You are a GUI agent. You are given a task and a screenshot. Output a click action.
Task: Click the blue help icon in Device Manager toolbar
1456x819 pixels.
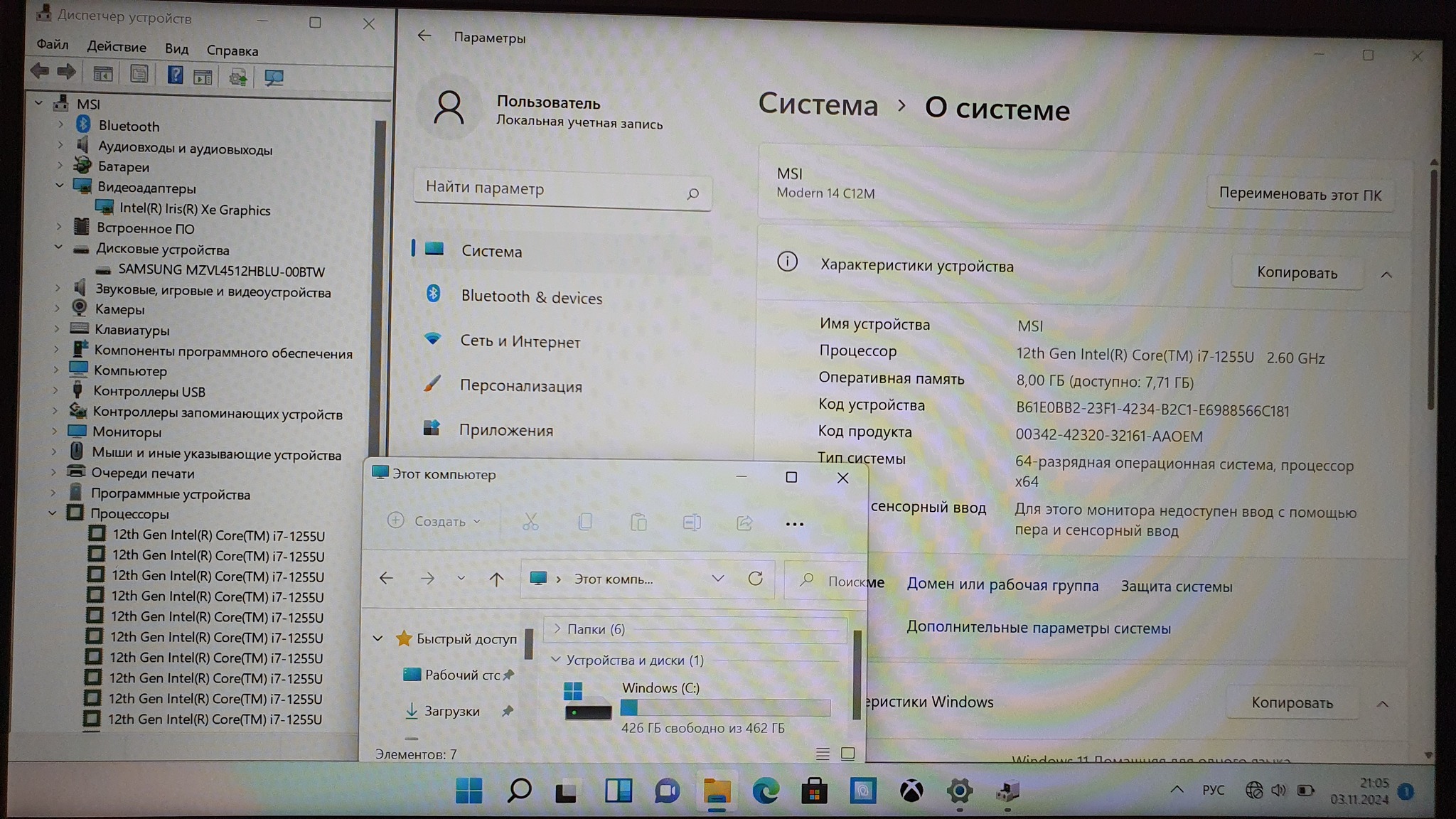175,75
